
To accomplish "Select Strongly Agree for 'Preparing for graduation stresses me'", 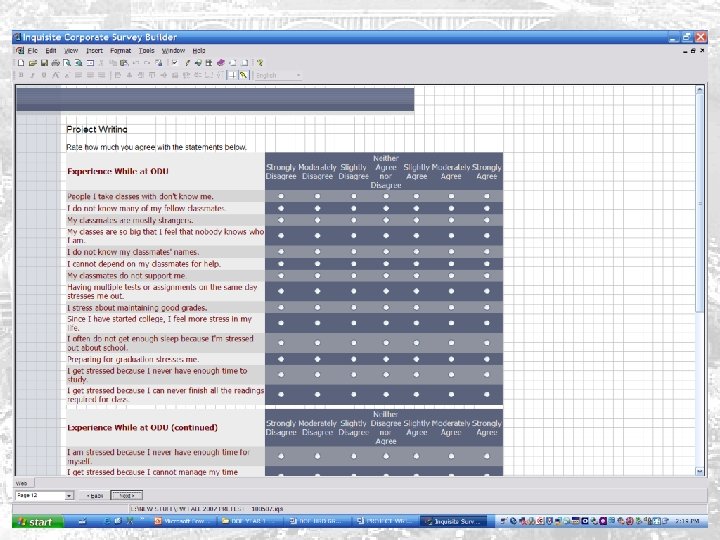I will (x=487, y=359).
